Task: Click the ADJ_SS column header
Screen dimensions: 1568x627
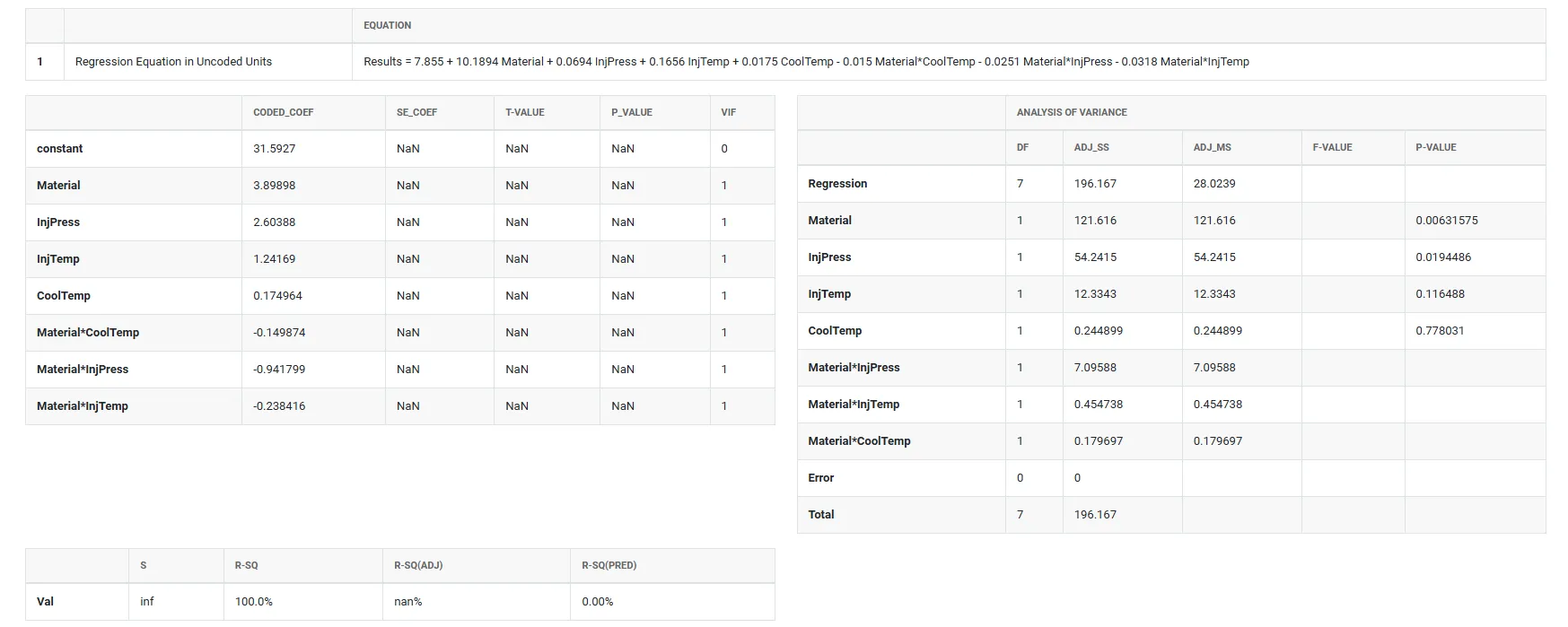Action: (1091, 147)
